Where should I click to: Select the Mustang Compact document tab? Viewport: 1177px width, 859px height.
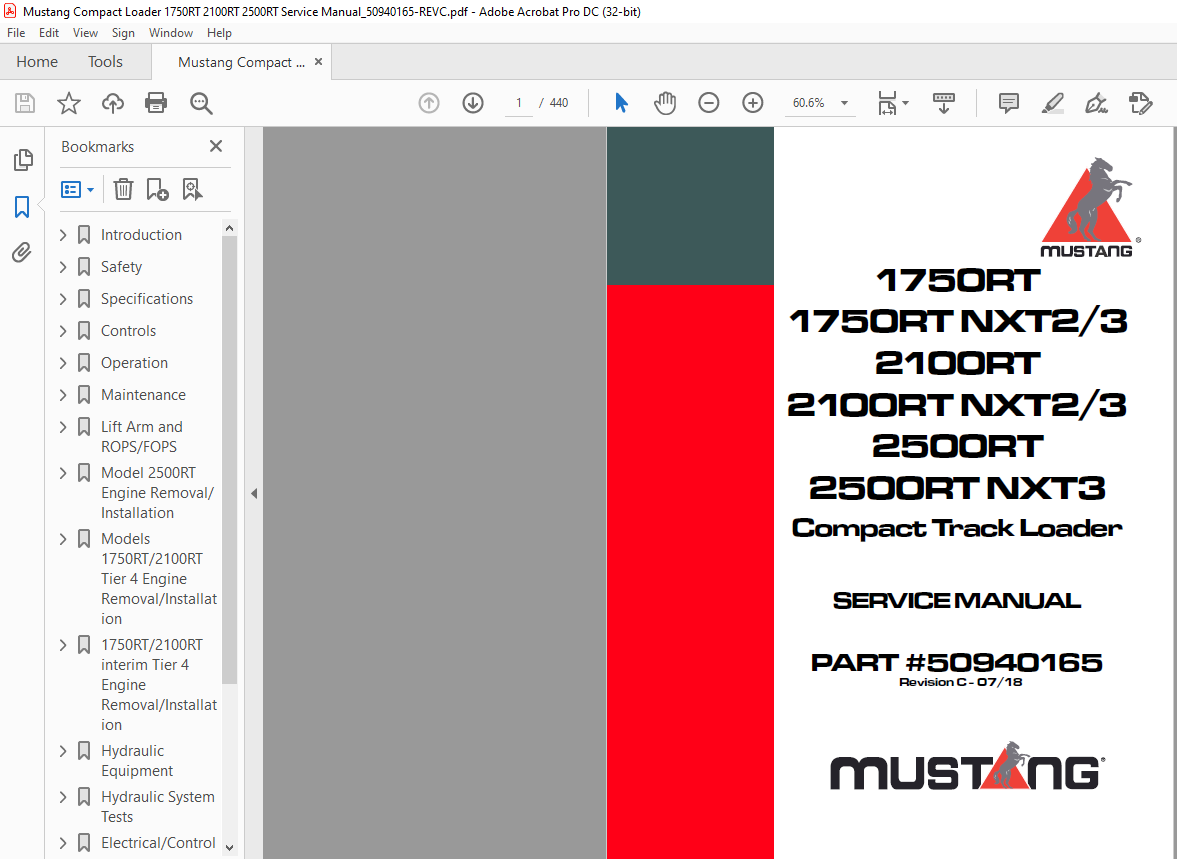click(x=241, y=62)
